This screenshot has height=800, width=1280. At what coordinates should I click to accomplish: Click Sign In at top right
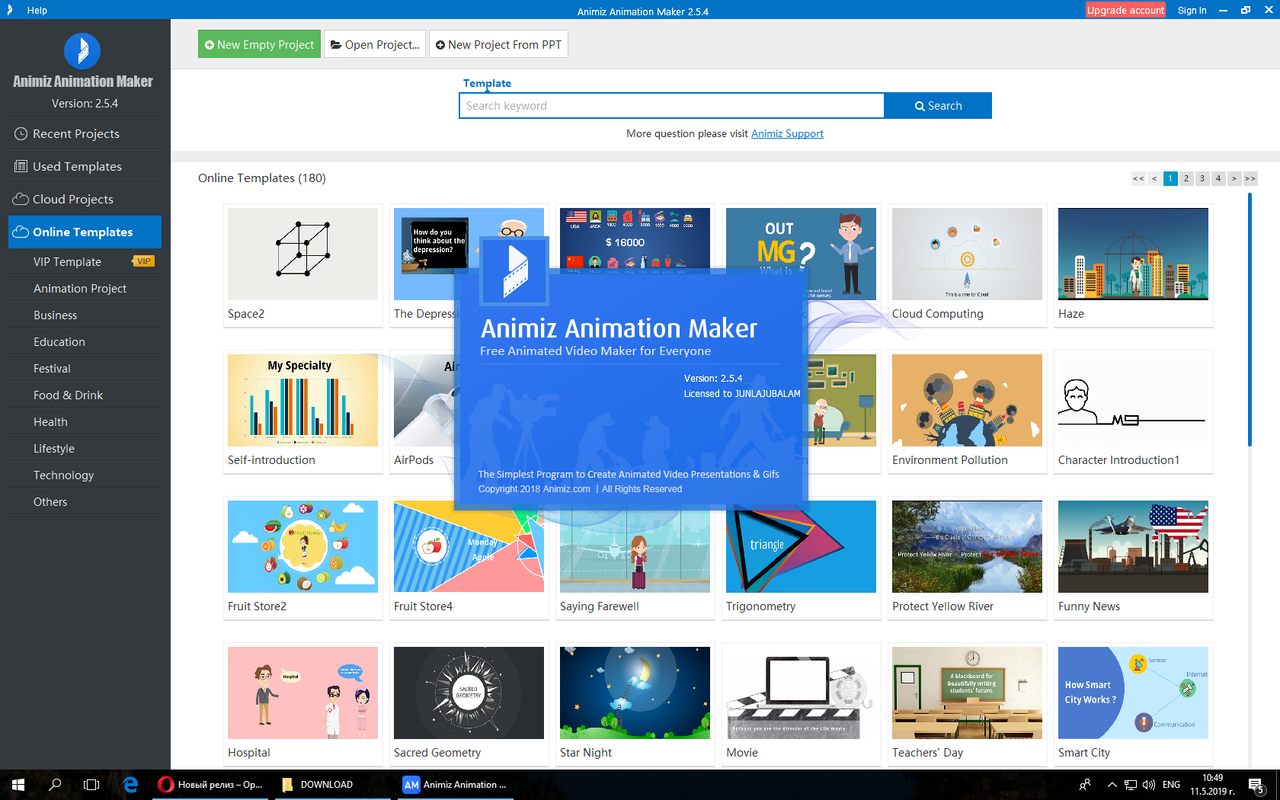pyautogui.click(x=1192, y=10)
